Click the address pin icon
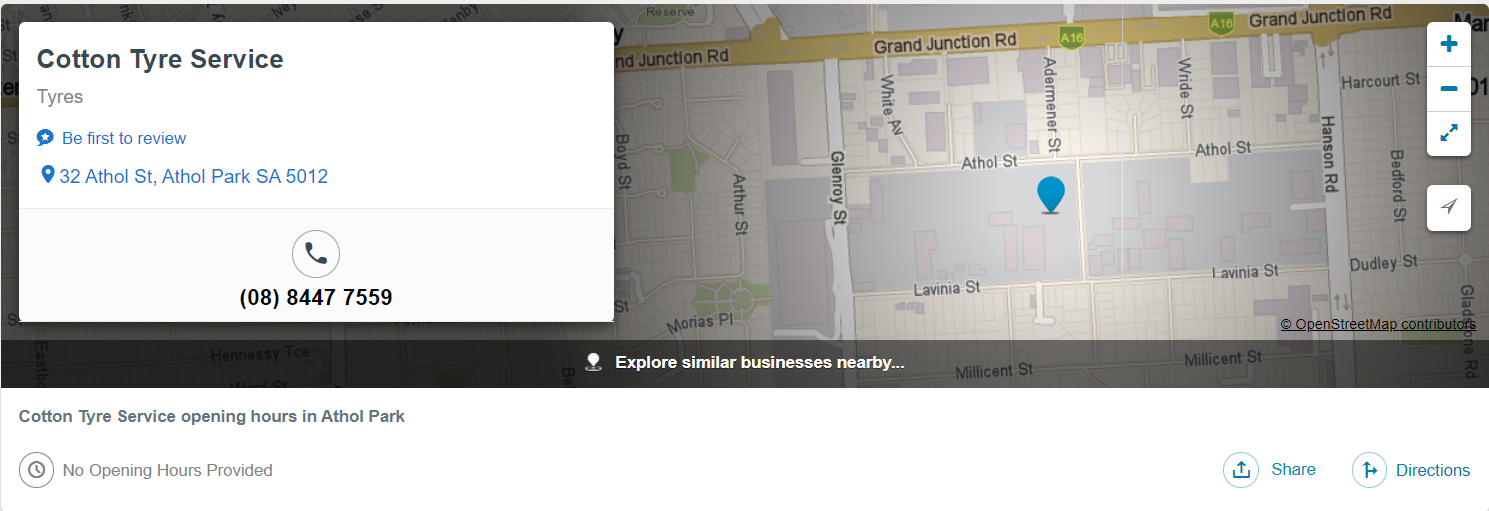This screenshot has height=511, width=1489. (47, 175)
